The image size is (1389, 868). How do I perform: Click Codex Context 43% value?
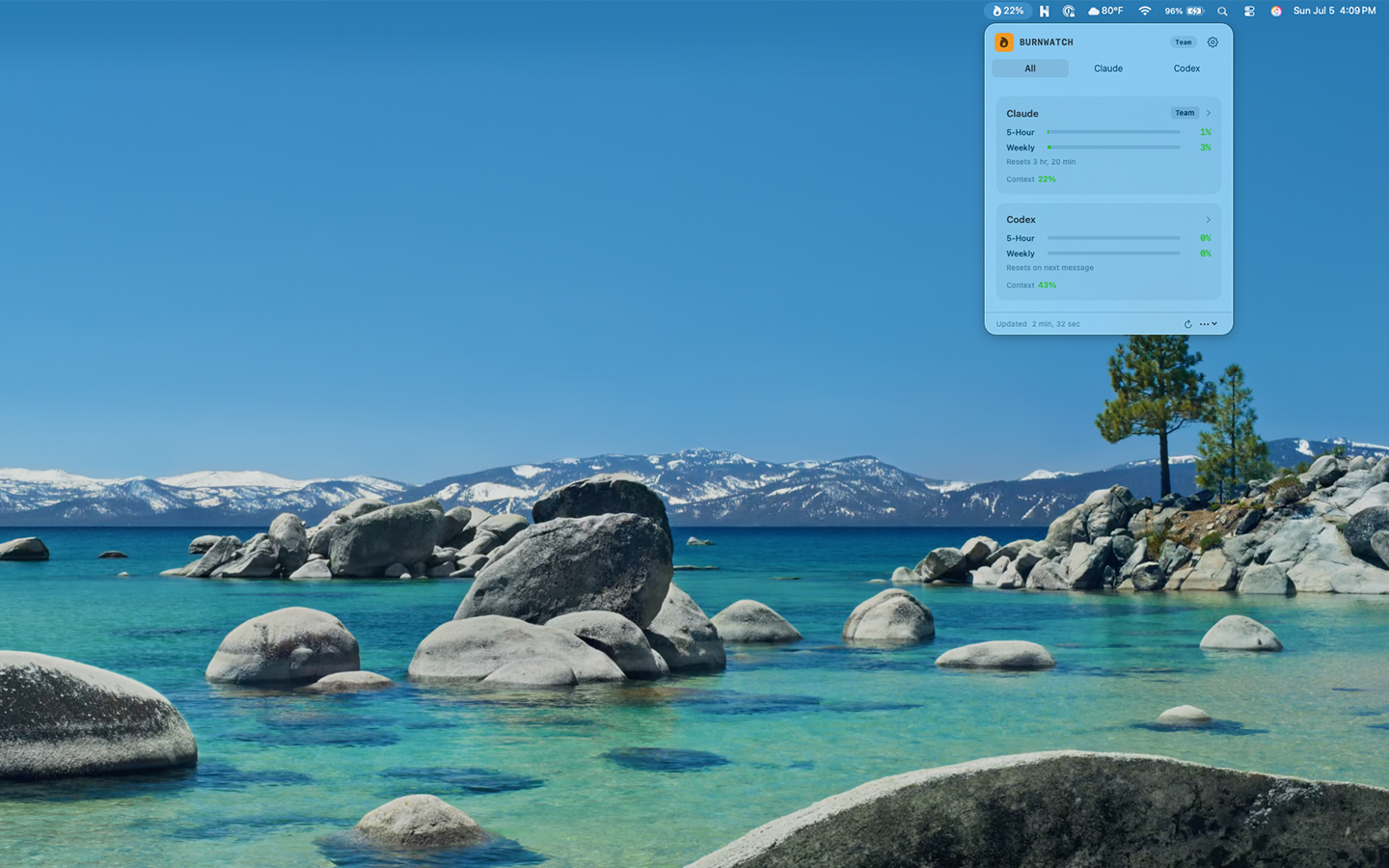[1047, 285]
